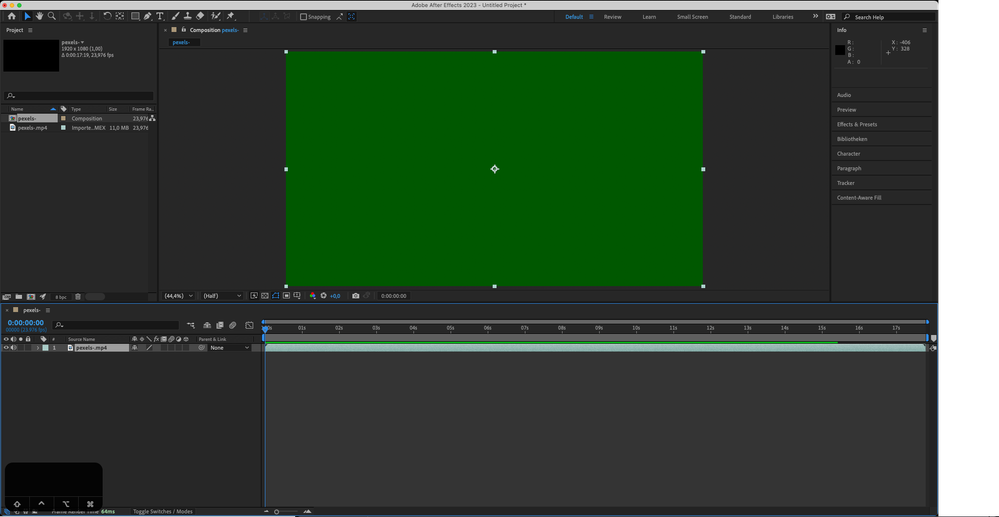Click the Fast Previews icon in viewer footer
This screenshot has width=999, height=517.
point(254,296)
